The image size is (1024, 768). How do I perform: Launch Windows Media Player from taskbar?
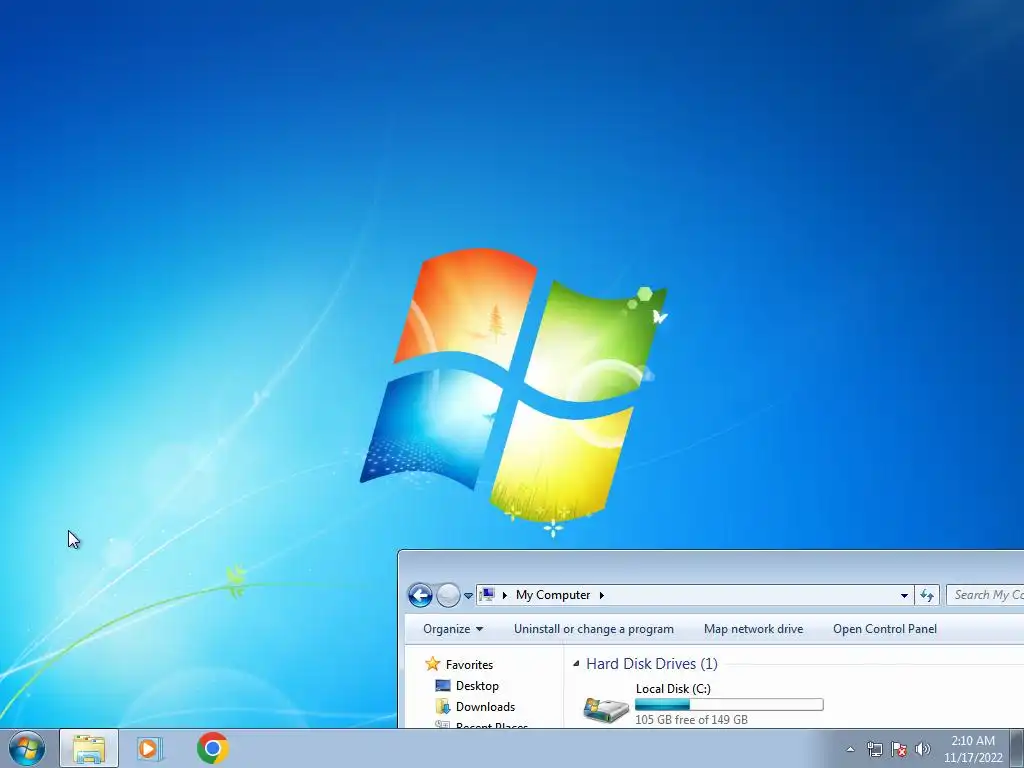[x=150, y=748]
